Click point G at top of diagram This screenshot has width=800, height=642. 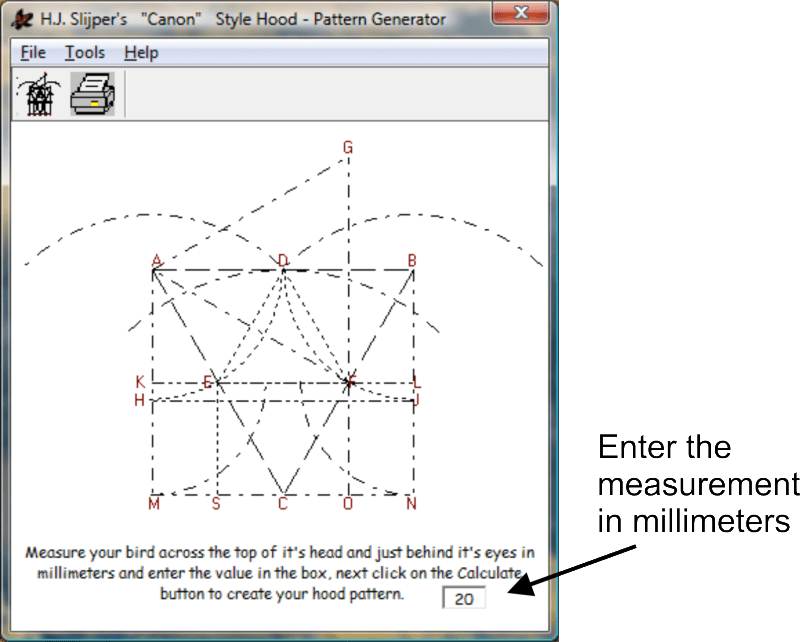click(348, 148)
